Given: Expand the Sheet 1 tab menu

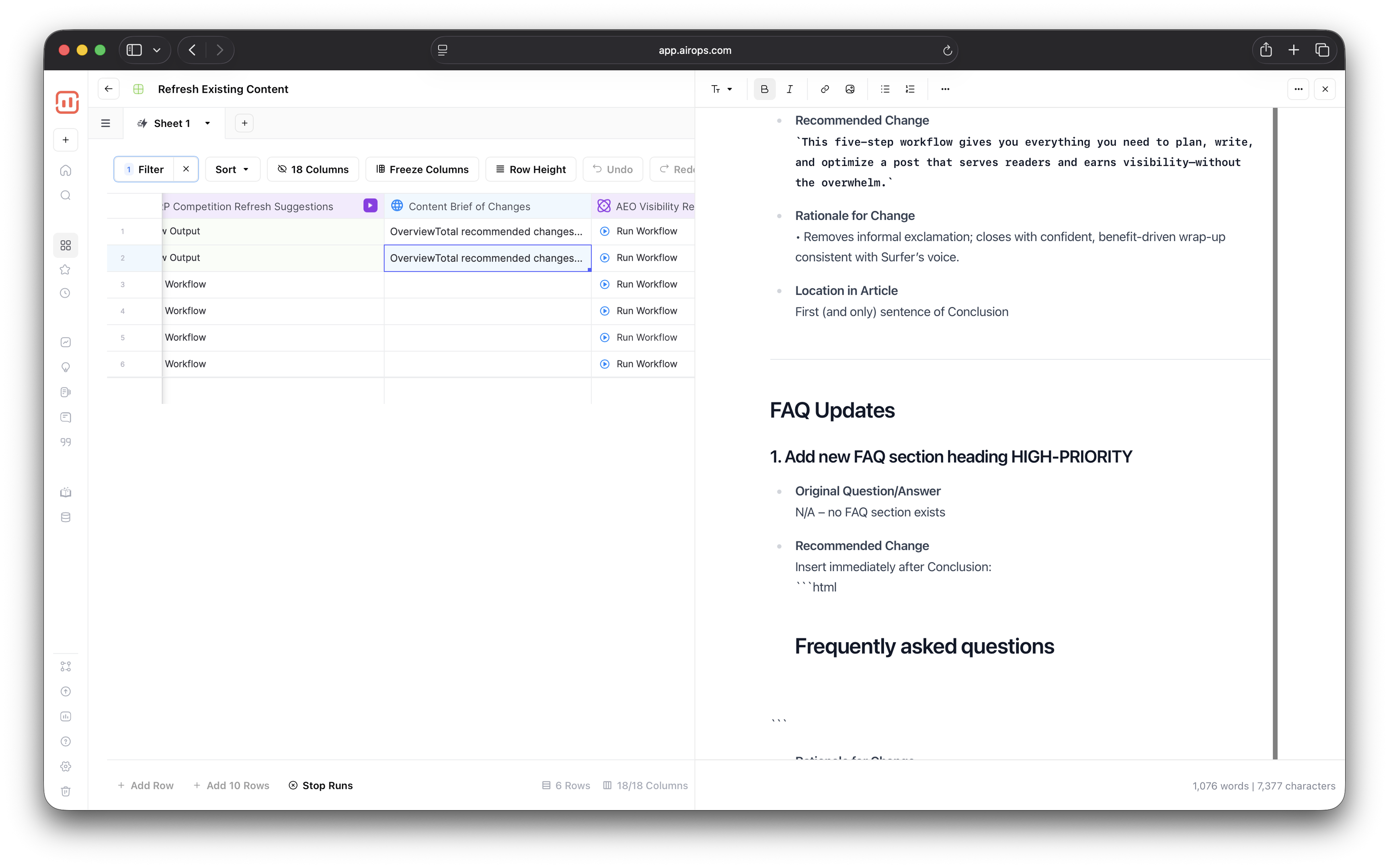Looking at the screenshot, I should [207, 123].
